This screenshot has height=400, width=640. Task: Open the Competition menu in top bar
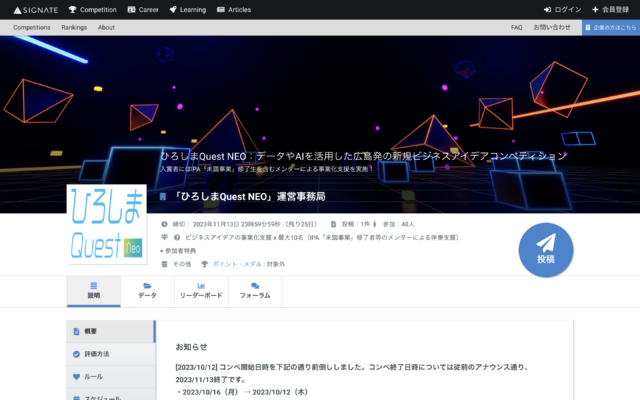click(93, 10)
